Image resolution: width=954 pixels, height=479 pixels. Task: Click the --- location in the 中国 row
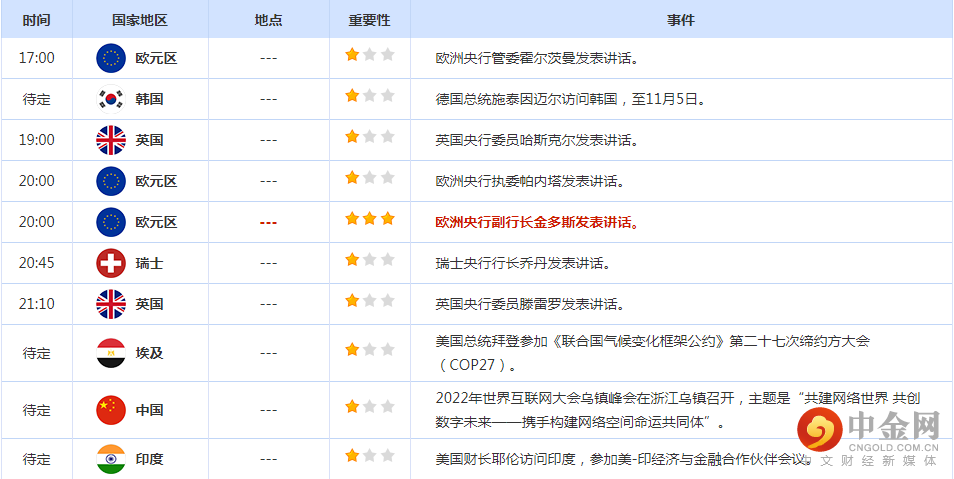point(268,410)
